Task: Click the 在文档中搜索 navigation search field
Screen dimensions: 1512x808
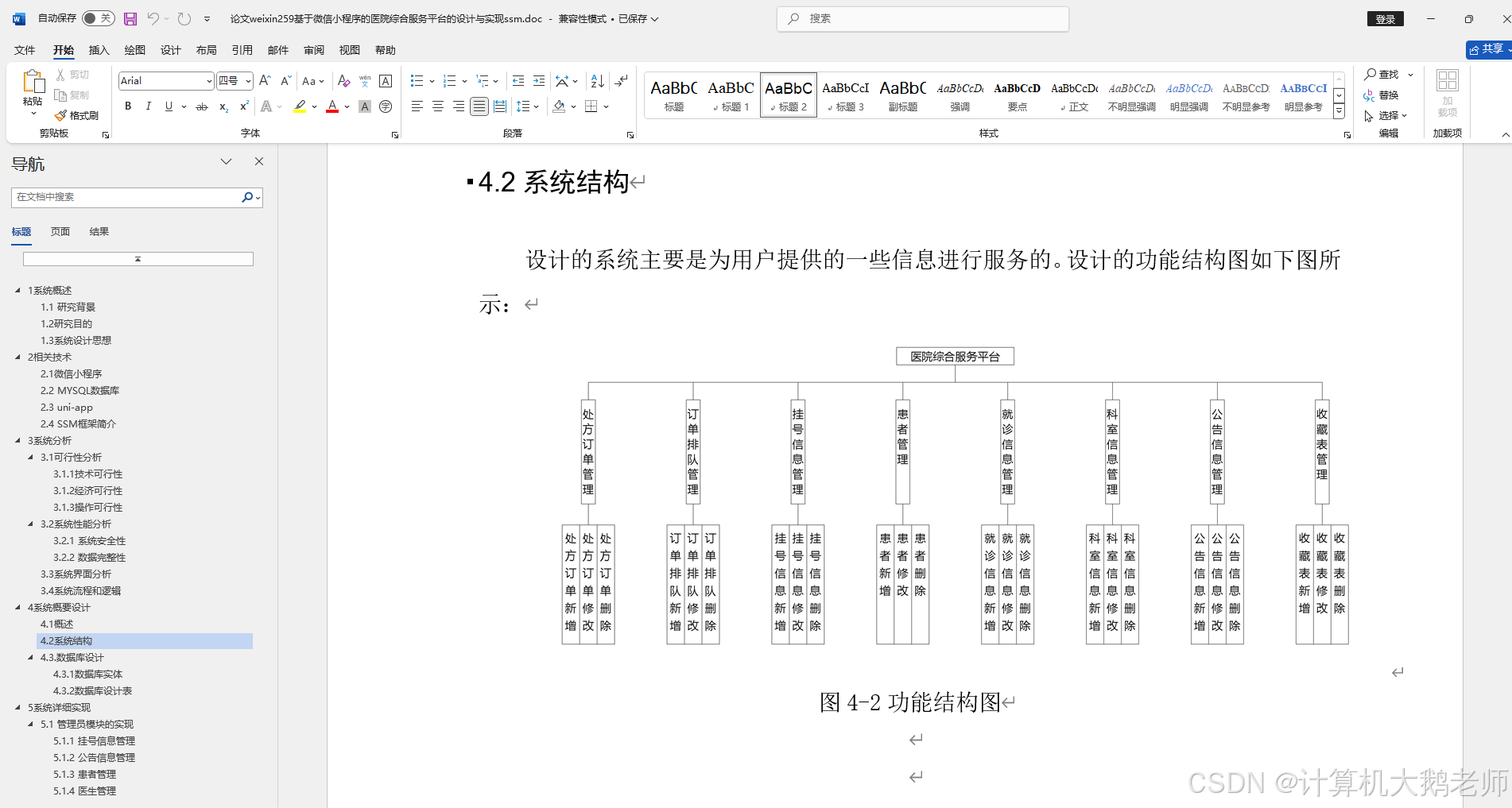Action: [x=126, y=197]
